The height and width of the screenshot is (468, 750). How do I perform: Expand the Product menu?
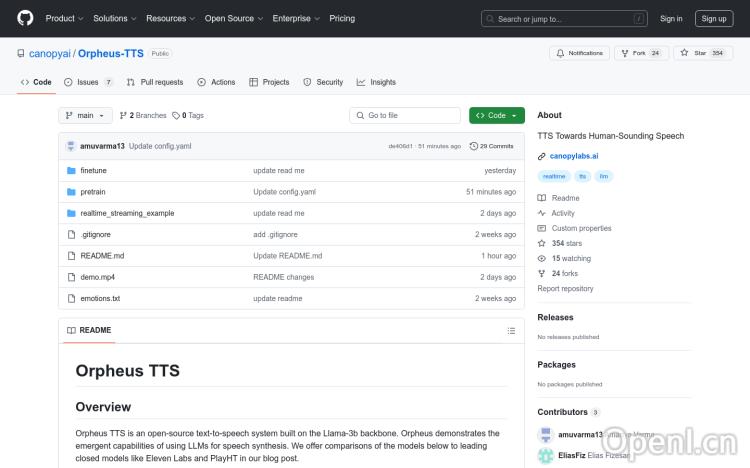click(64, 18)
